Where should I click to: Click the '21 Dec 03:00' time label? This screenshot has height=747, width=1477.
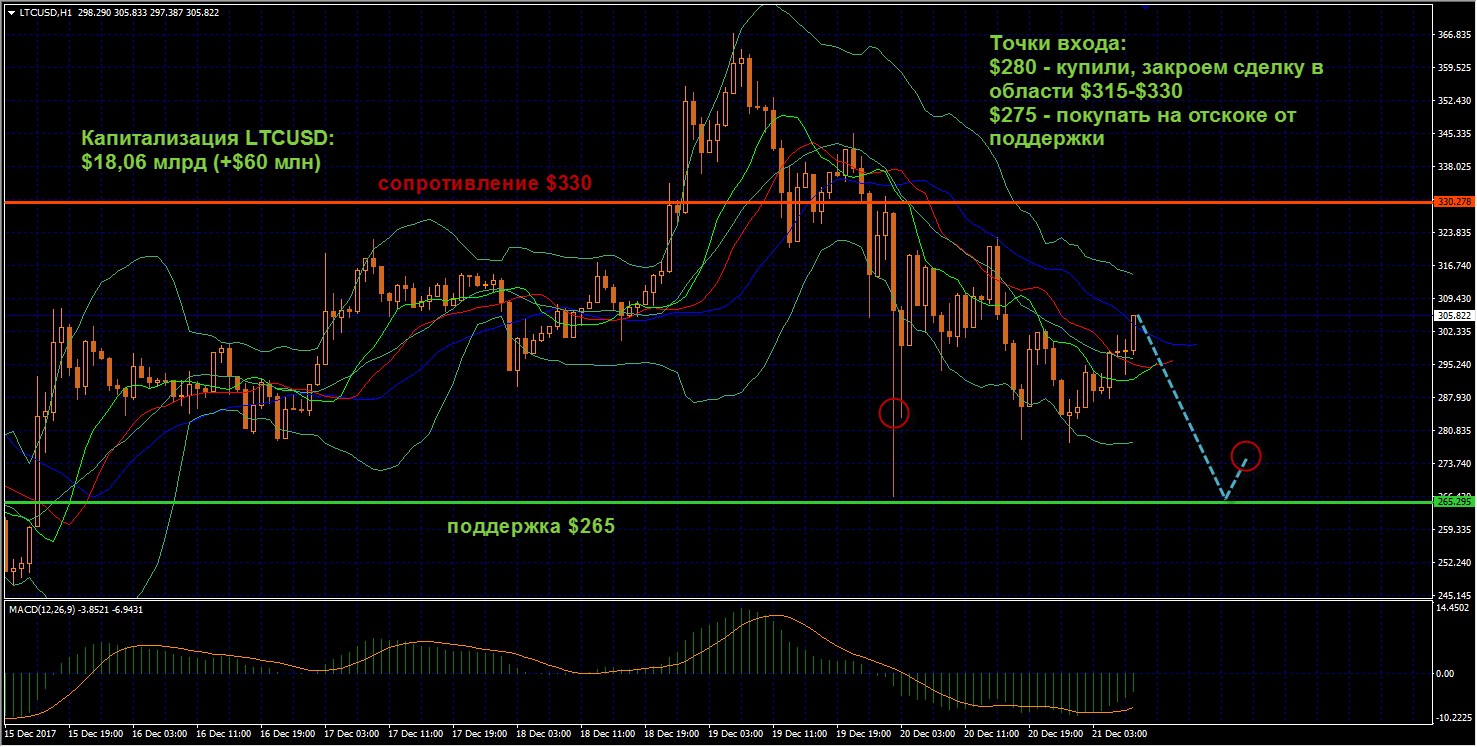[x=1118, y=734]
